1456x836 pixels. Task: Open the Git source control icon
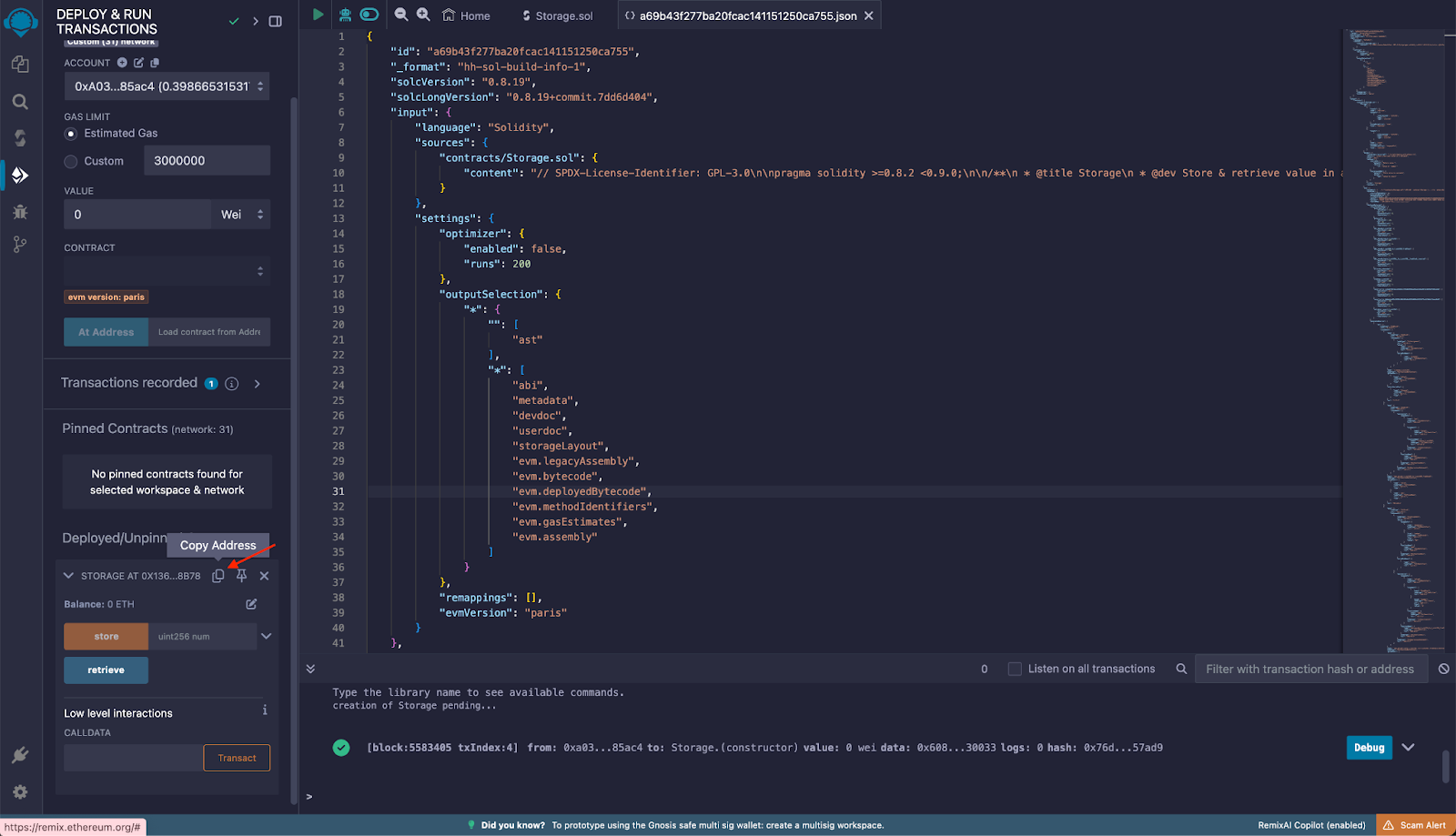(x=20, y=245)
